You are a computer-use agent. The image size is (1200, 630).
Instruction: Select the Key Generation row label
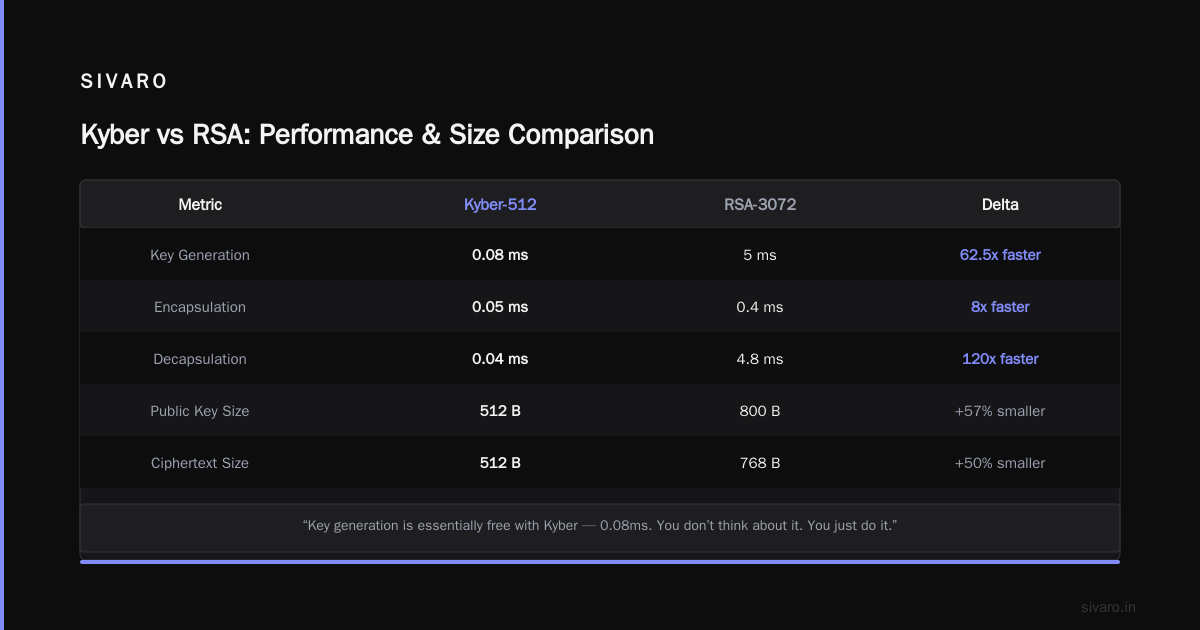pyautogui.click(x=200, y=255)
